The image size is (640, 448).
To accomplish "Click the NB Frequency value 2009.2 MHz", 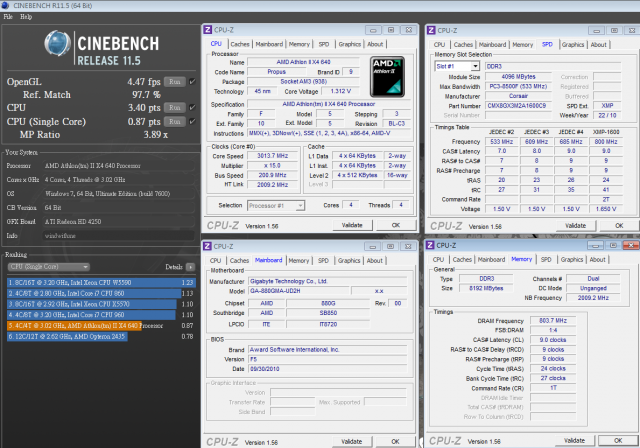I will point(593,298).
